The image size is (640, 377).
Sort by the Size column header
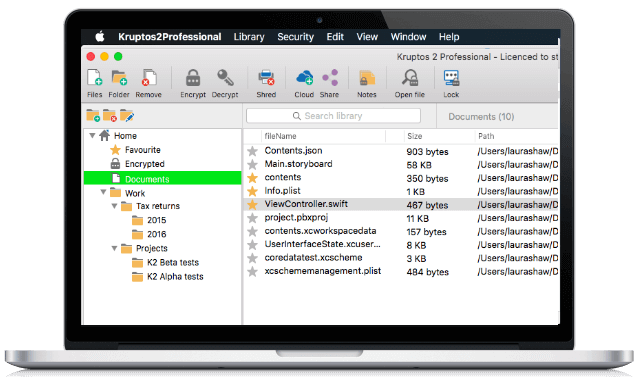click(414, 136)
